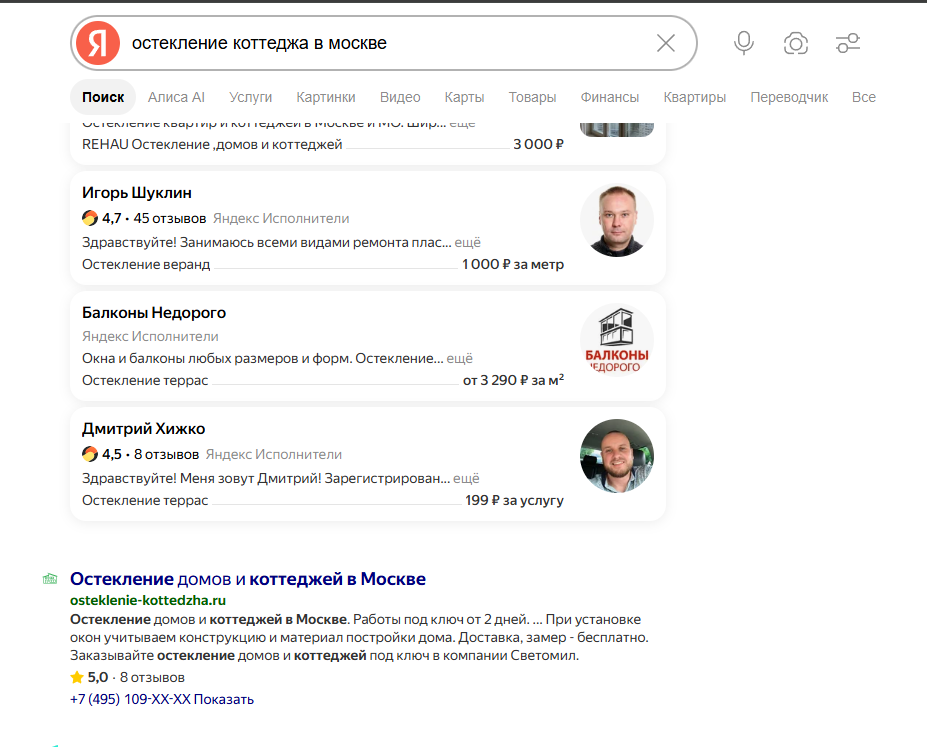Click Остекление террас under Балконы Недорого
The height and width of the screenshot is (747, 927).
click(x=145, y=380)
